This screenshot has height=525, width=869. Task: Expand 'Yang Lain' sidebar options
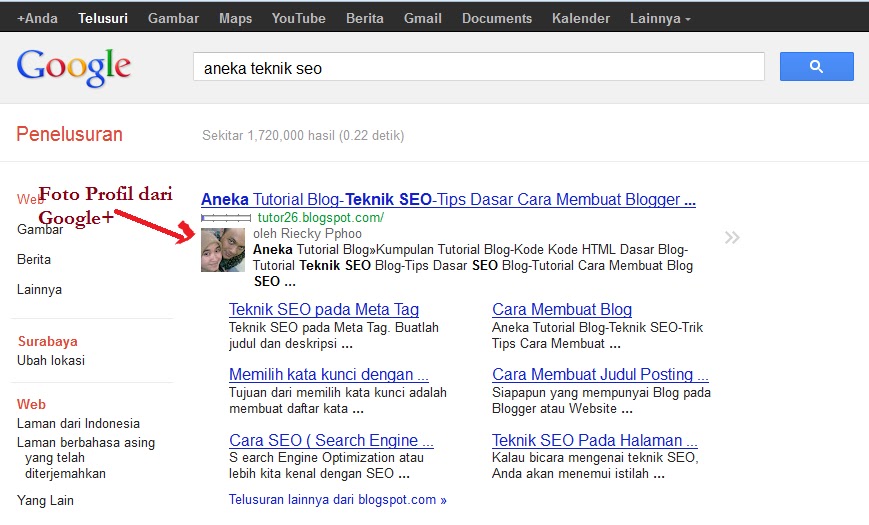pos(45,501)
